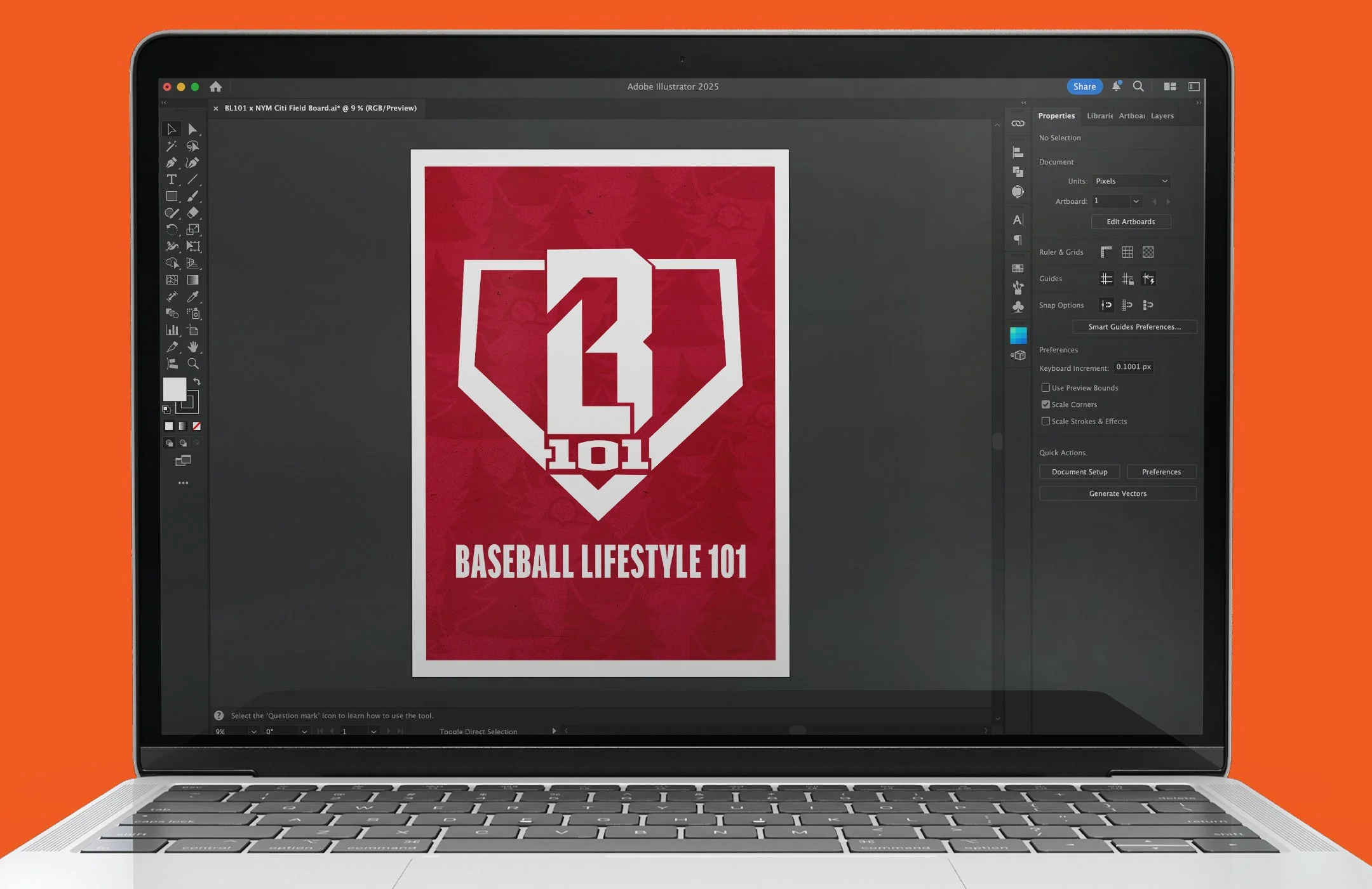This screenshot has width=1372, height=889.
Task: Select the Pen tool
Action: point(171,163)
